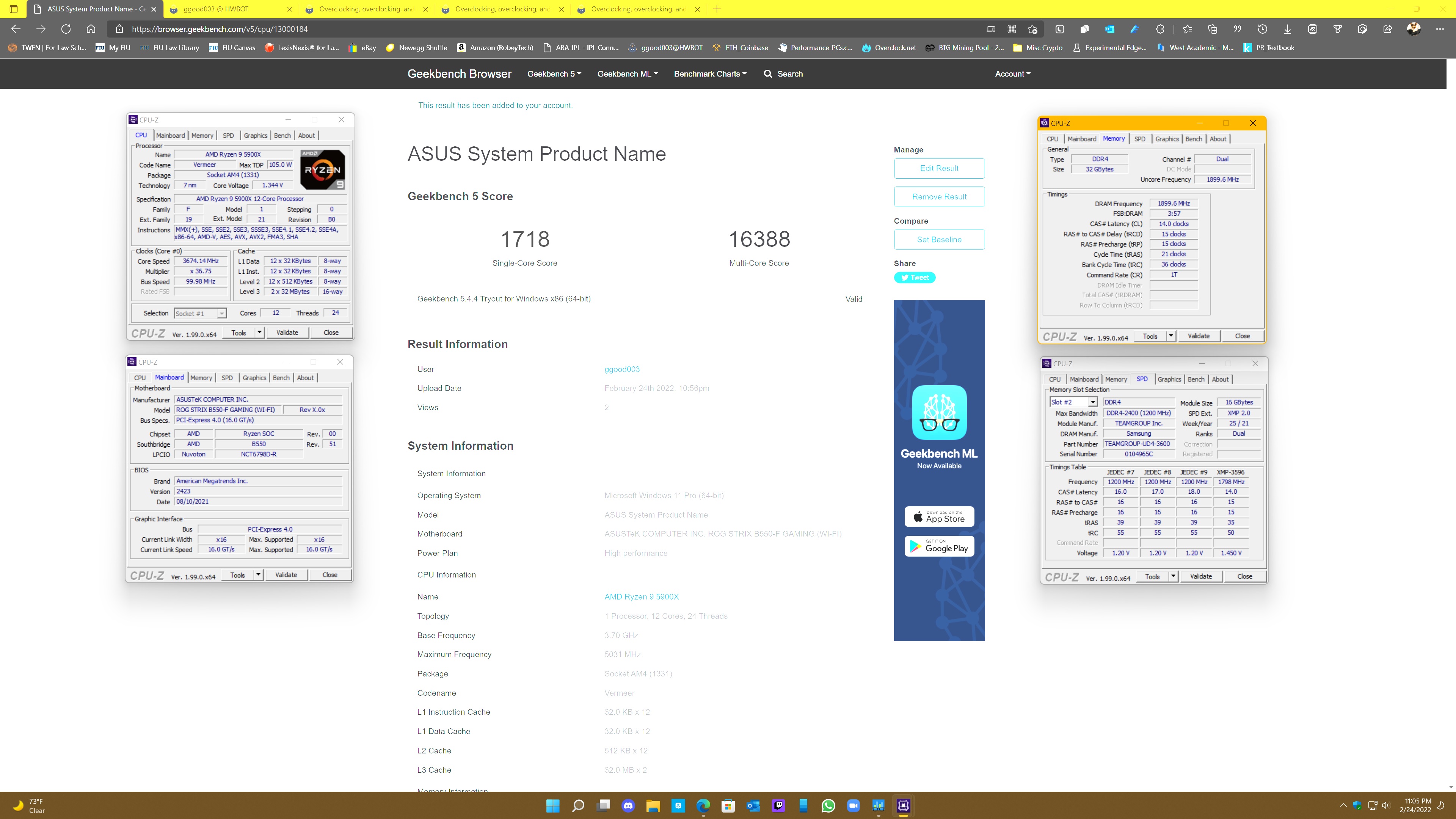Start Web capture camera icon
The height and width of the screenshot is (819, 1456).
pos(1363,29)
